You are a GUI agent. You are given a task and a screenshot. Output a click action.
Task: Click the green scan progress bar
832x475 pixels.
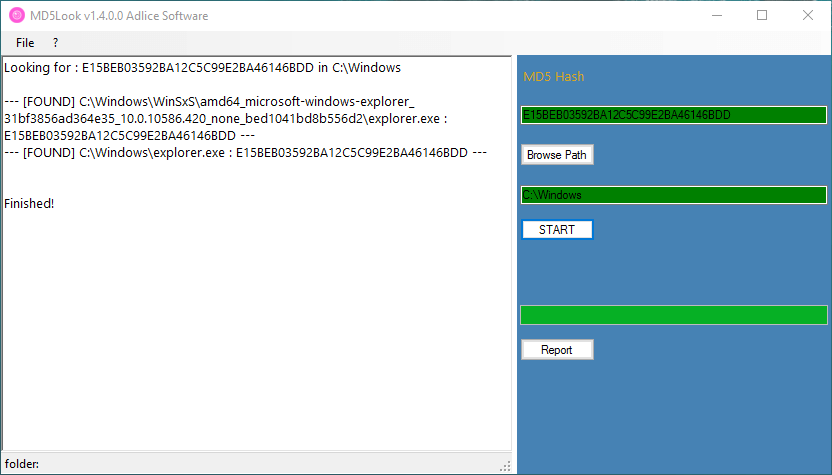673,315
